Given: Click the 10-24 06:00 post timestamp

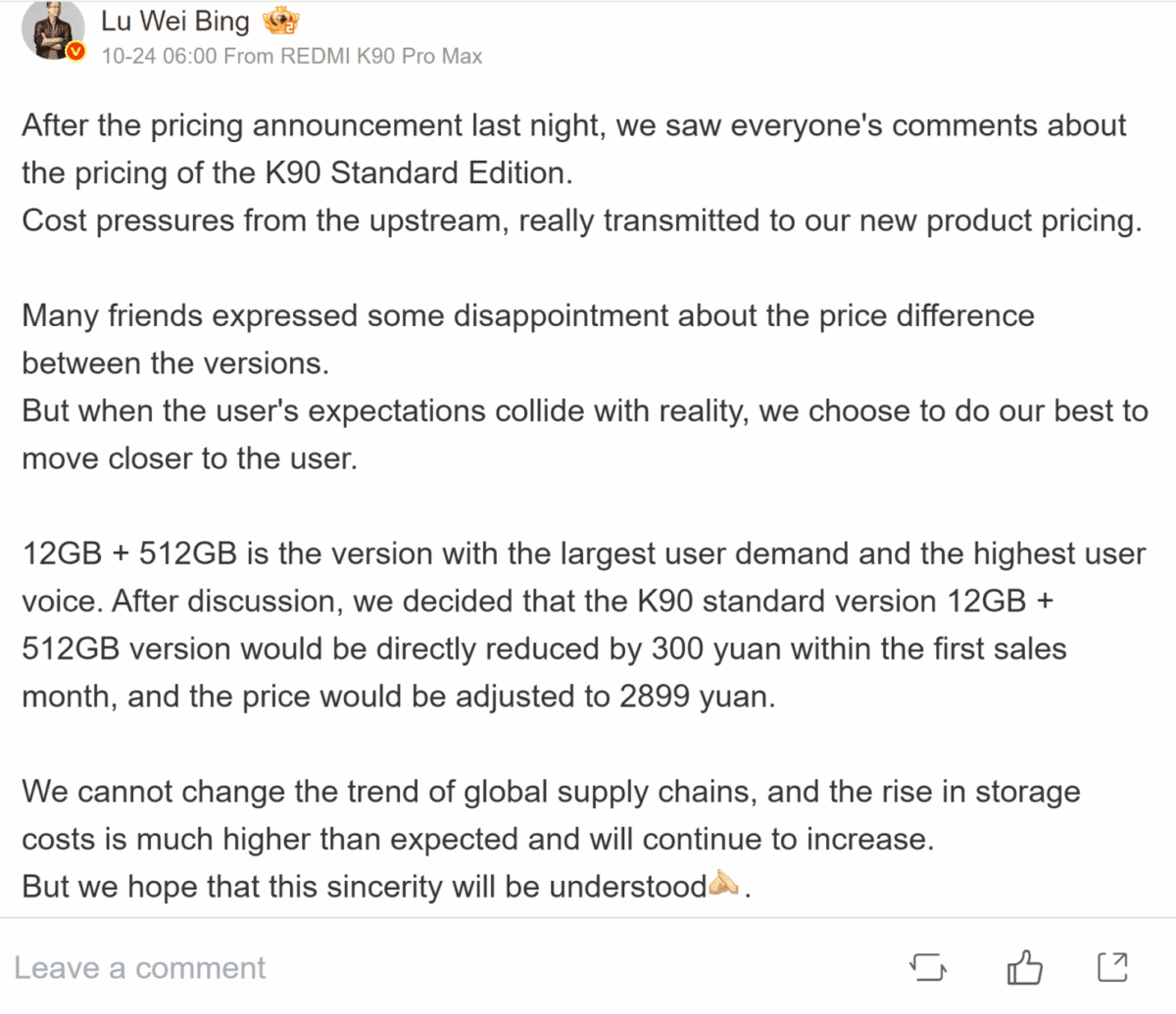Looking at the screenshot, I should click(x=158, y=56).
